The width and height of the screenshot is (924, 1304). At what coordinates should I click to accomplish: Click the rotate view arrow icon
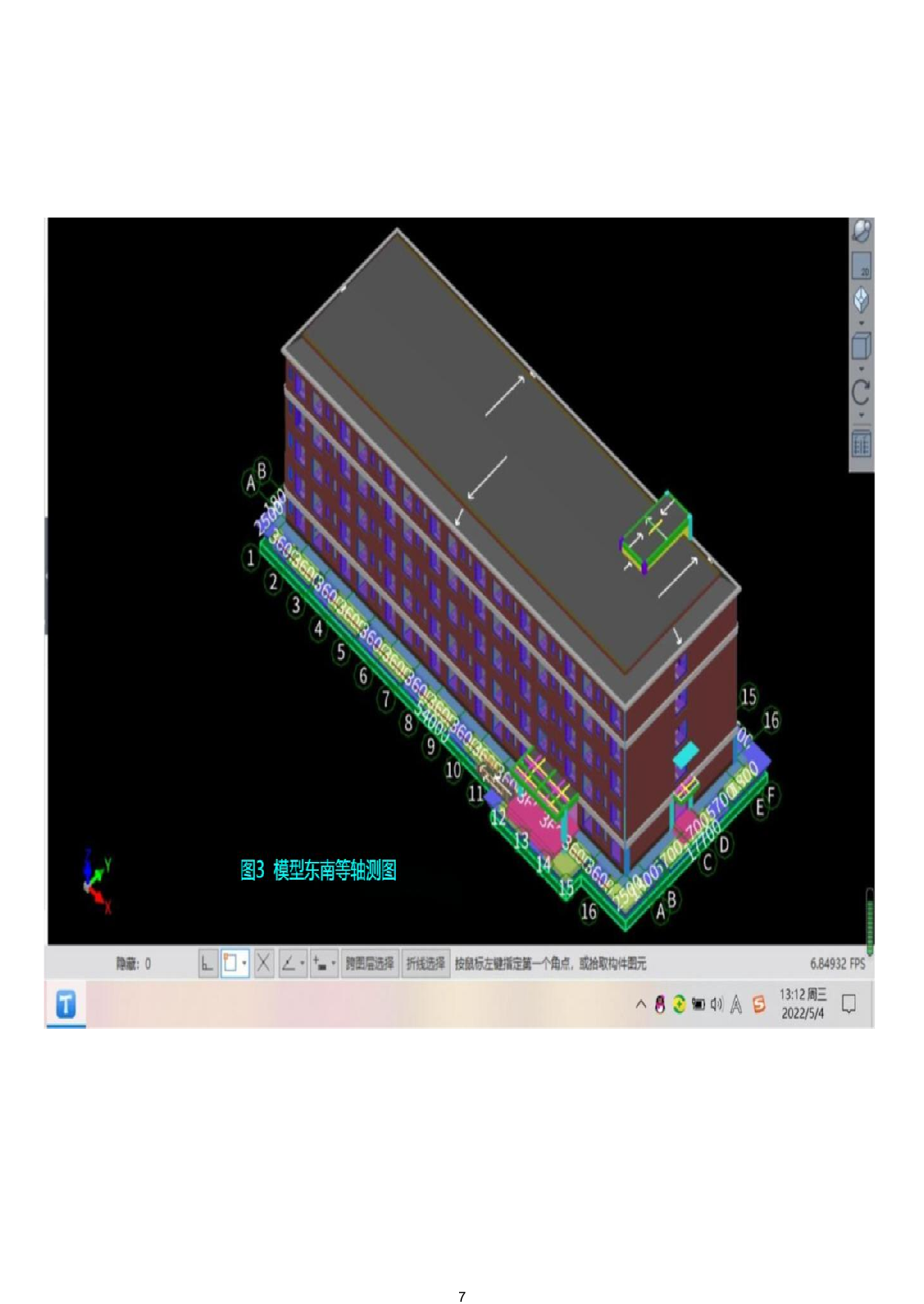tap(861, 392)
